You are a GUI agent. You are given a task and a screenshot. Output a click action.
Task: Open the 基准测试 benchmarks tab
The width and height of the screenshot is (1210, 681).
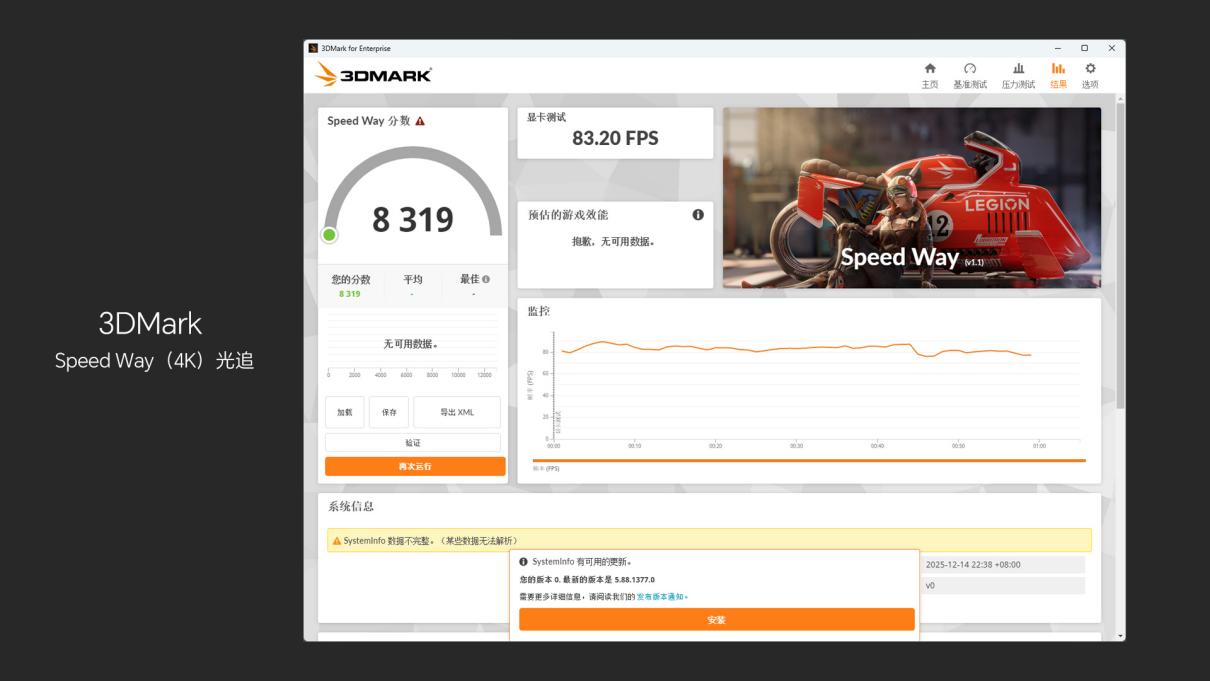click(x=969, y=75)
